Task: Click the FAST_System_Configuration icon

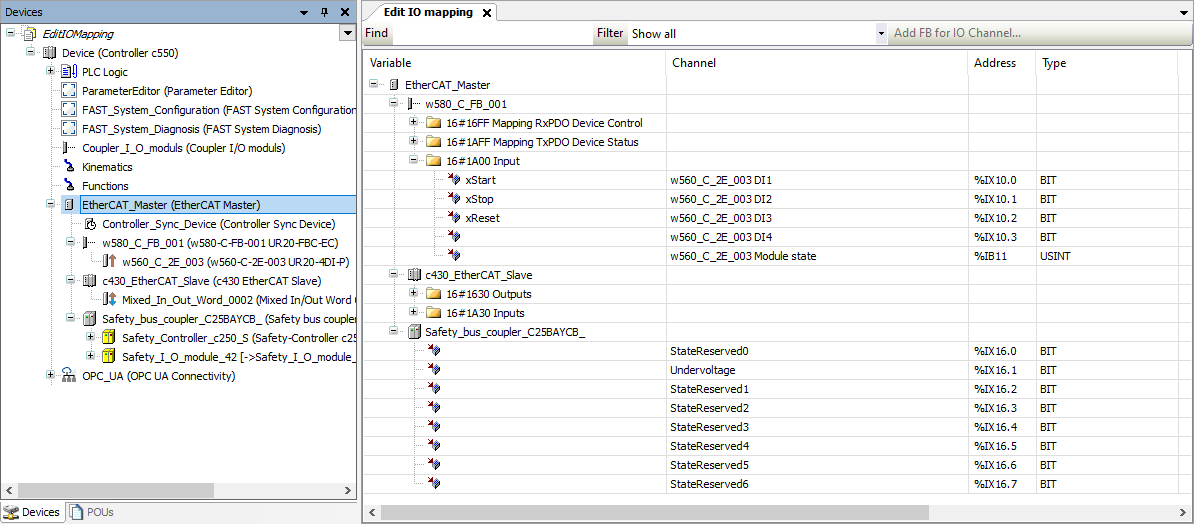Action: click(69, 110)
